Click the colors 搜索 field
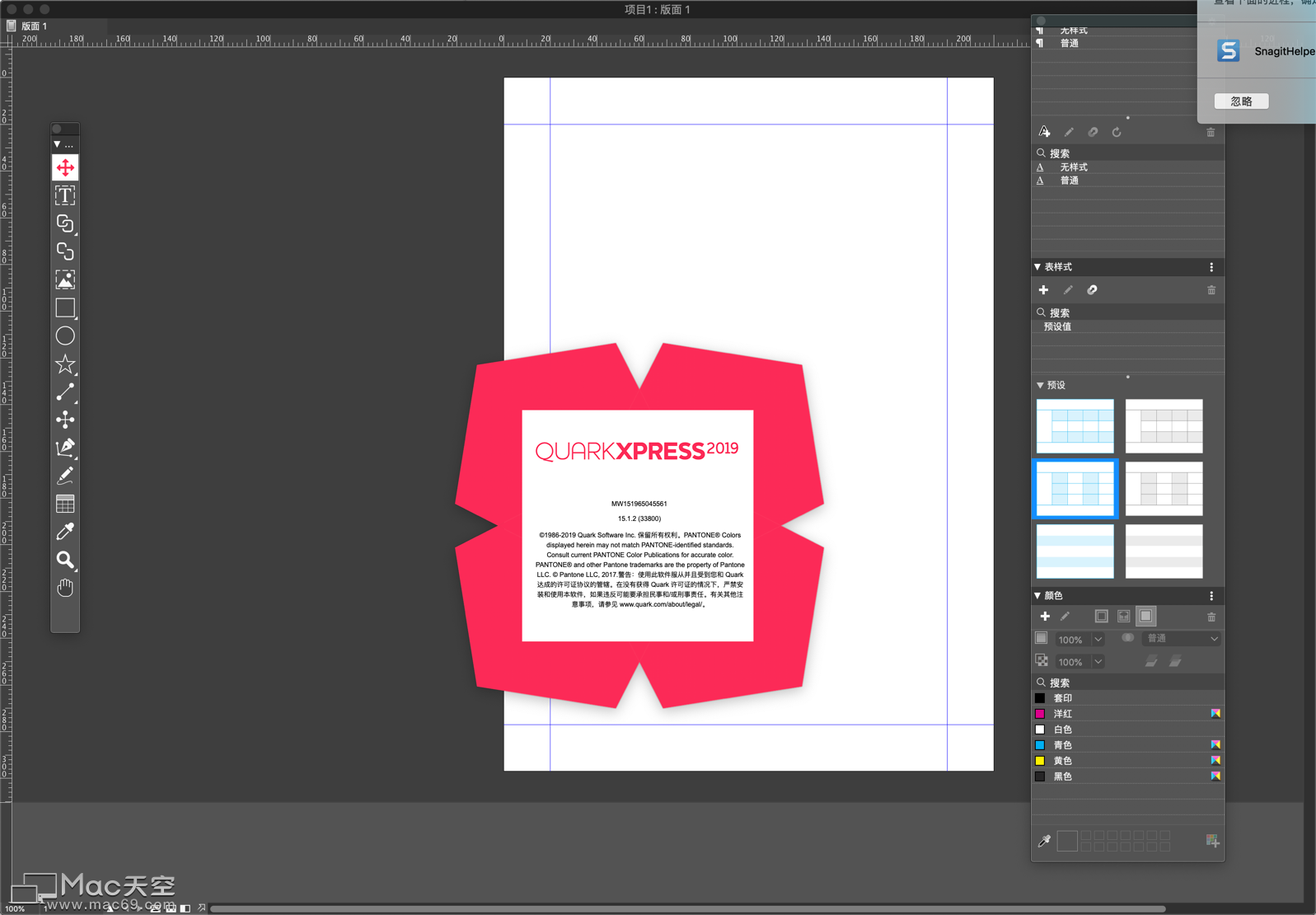 coord(1127,683)
